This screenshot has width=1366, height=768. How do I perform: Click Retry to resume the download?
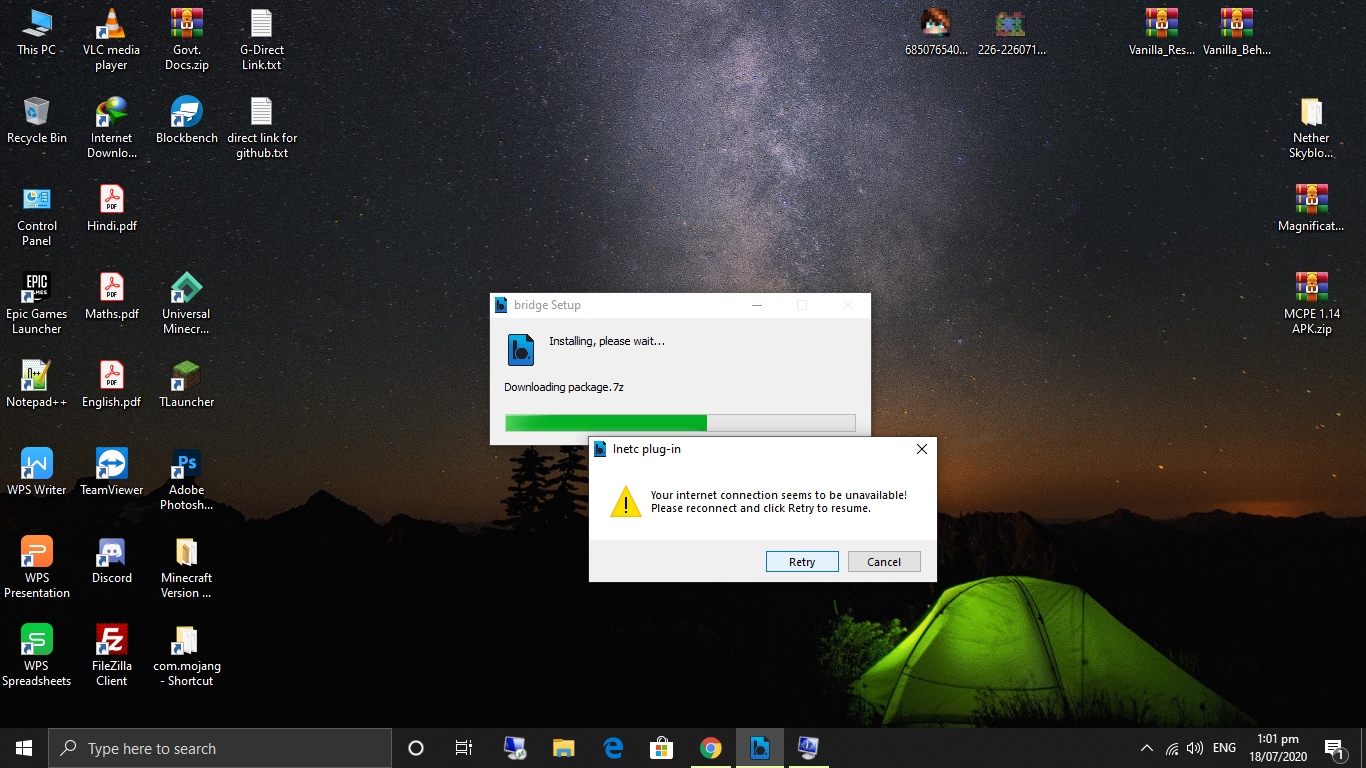coord(802,561)
